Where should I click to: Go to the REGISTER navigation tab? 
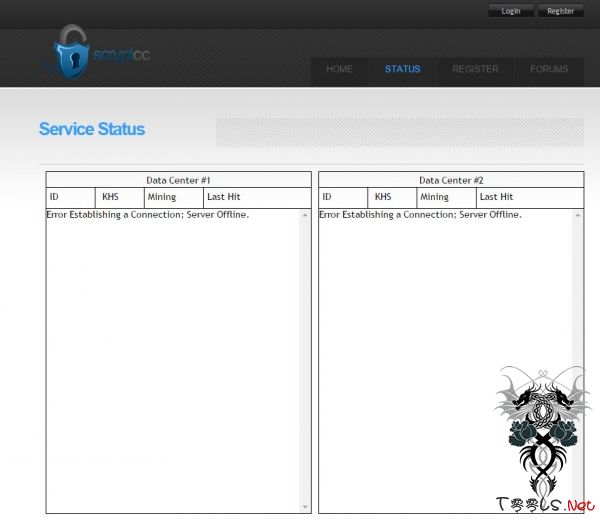pyautogui.click(x=475, y=70)
